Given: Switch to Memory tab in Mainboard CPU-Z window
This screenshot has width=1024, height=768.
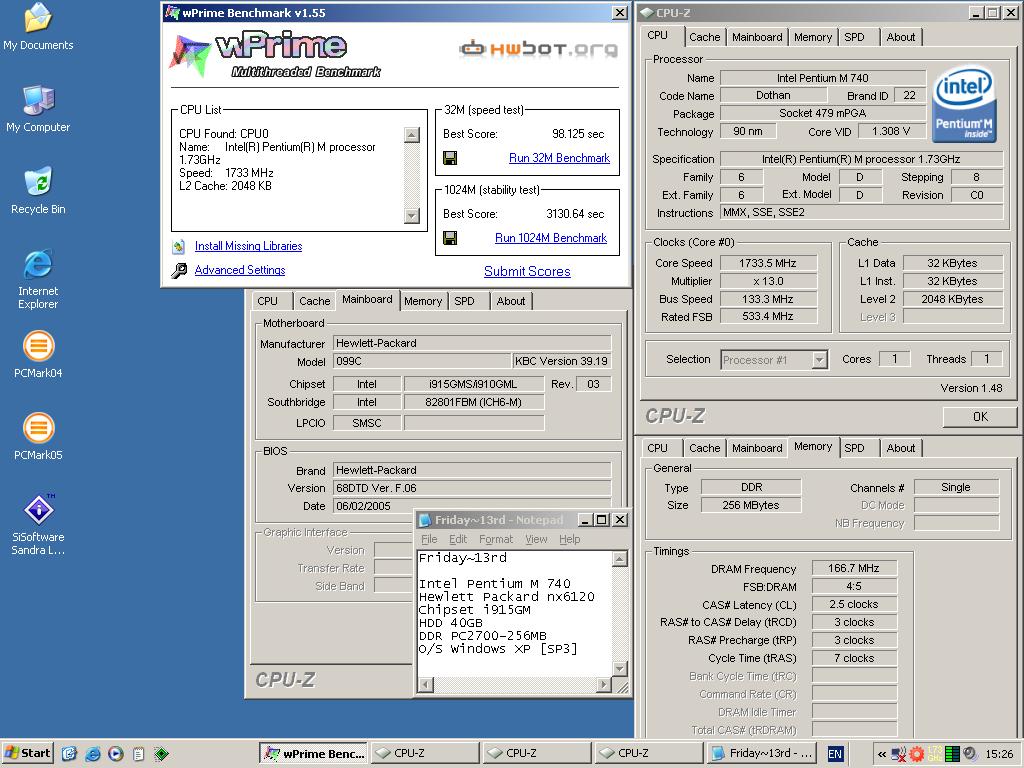Looking at the screenshot, I should tap(423, 301).
